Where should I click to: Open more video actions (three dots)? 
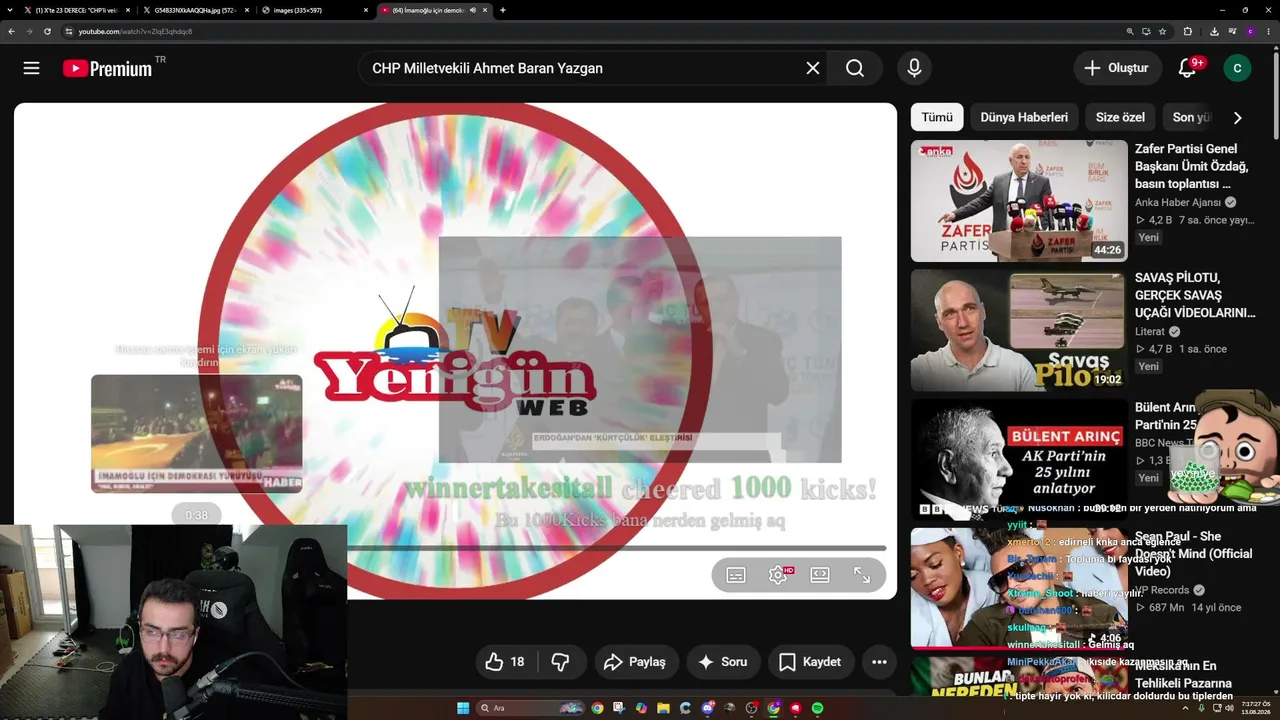pos(879,662)
